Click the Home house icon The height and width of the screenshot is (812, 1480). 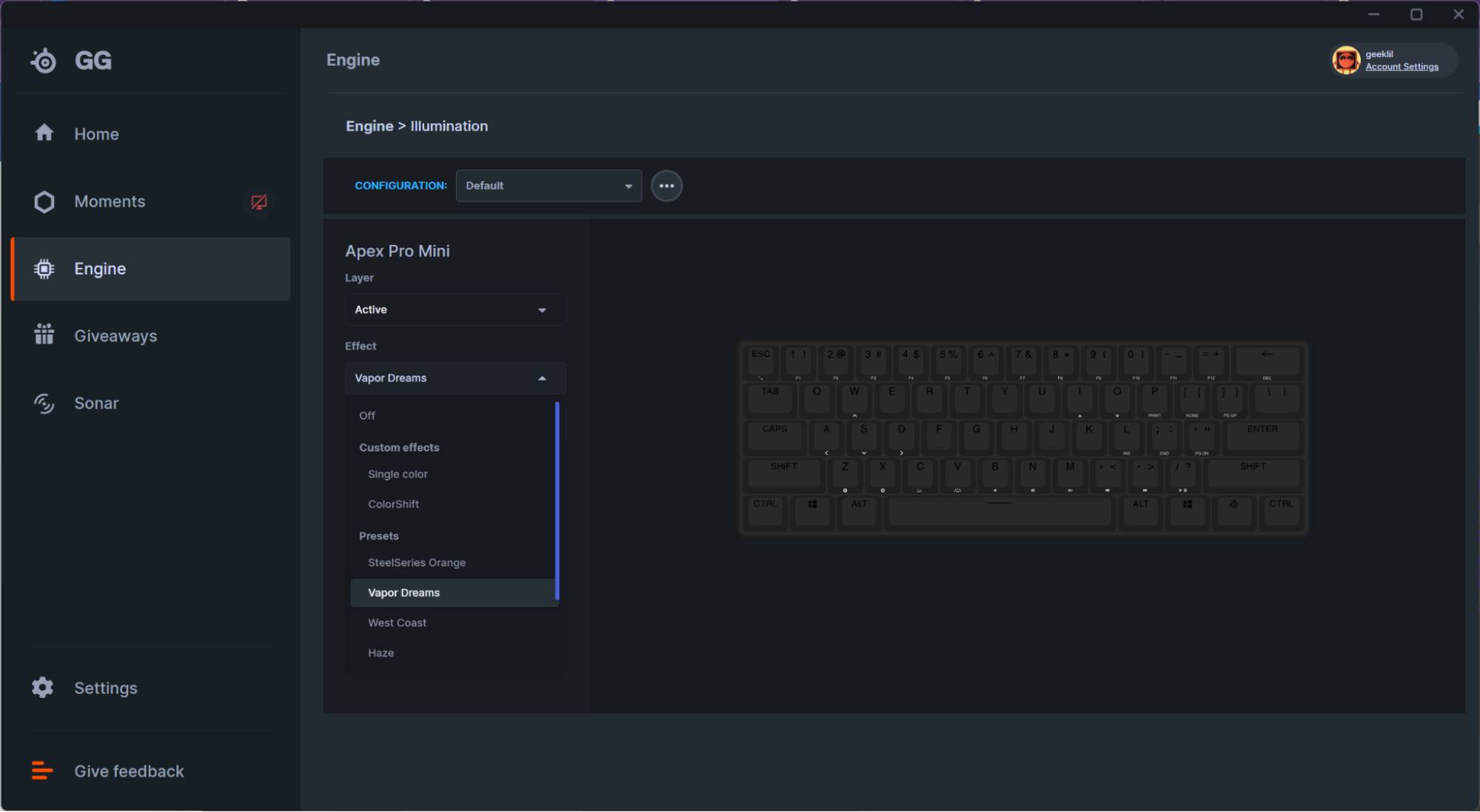click(44, 133)
